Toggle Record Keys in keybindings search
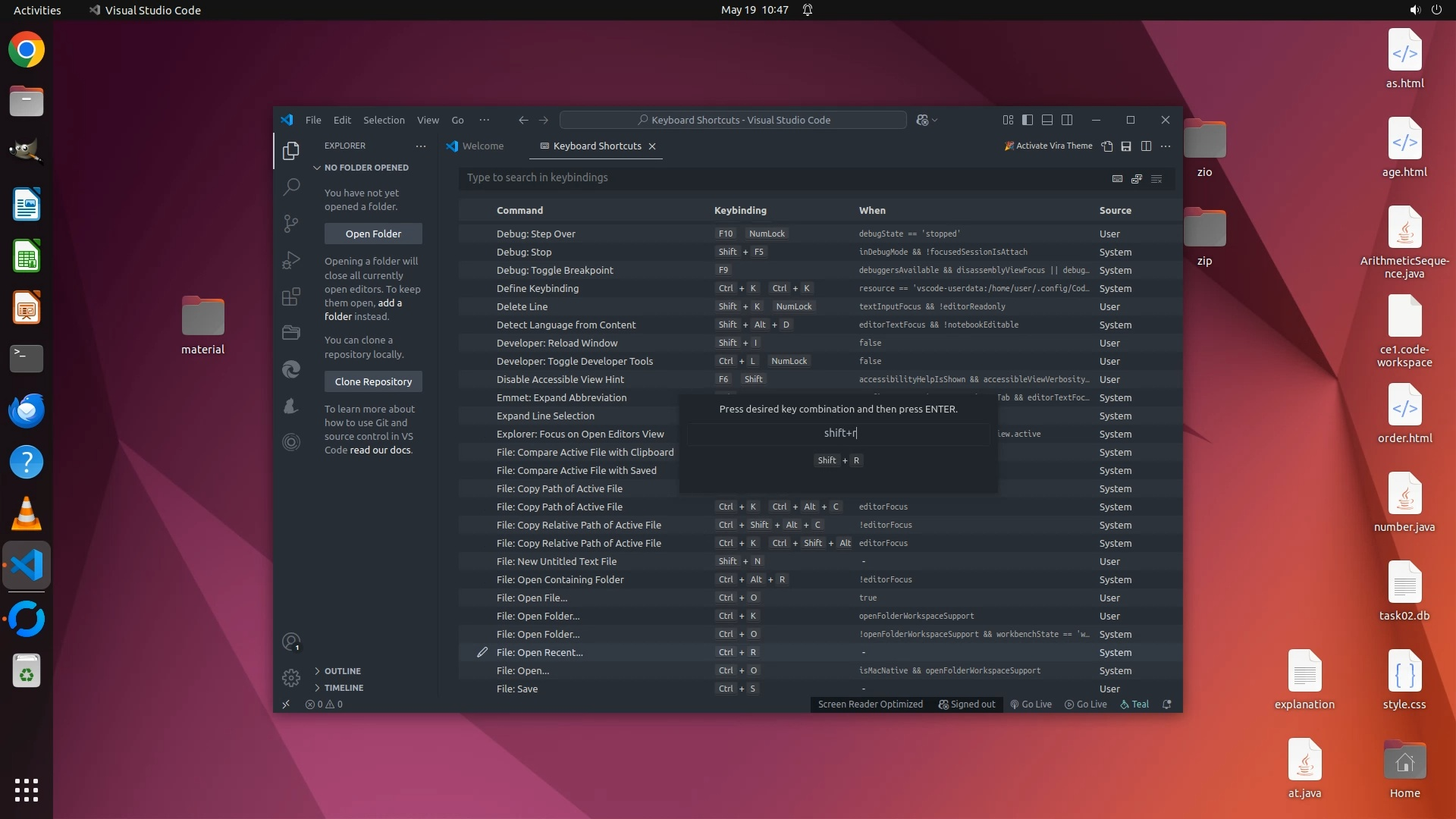Viewport: 1456px width, 819px height. 1117,179
